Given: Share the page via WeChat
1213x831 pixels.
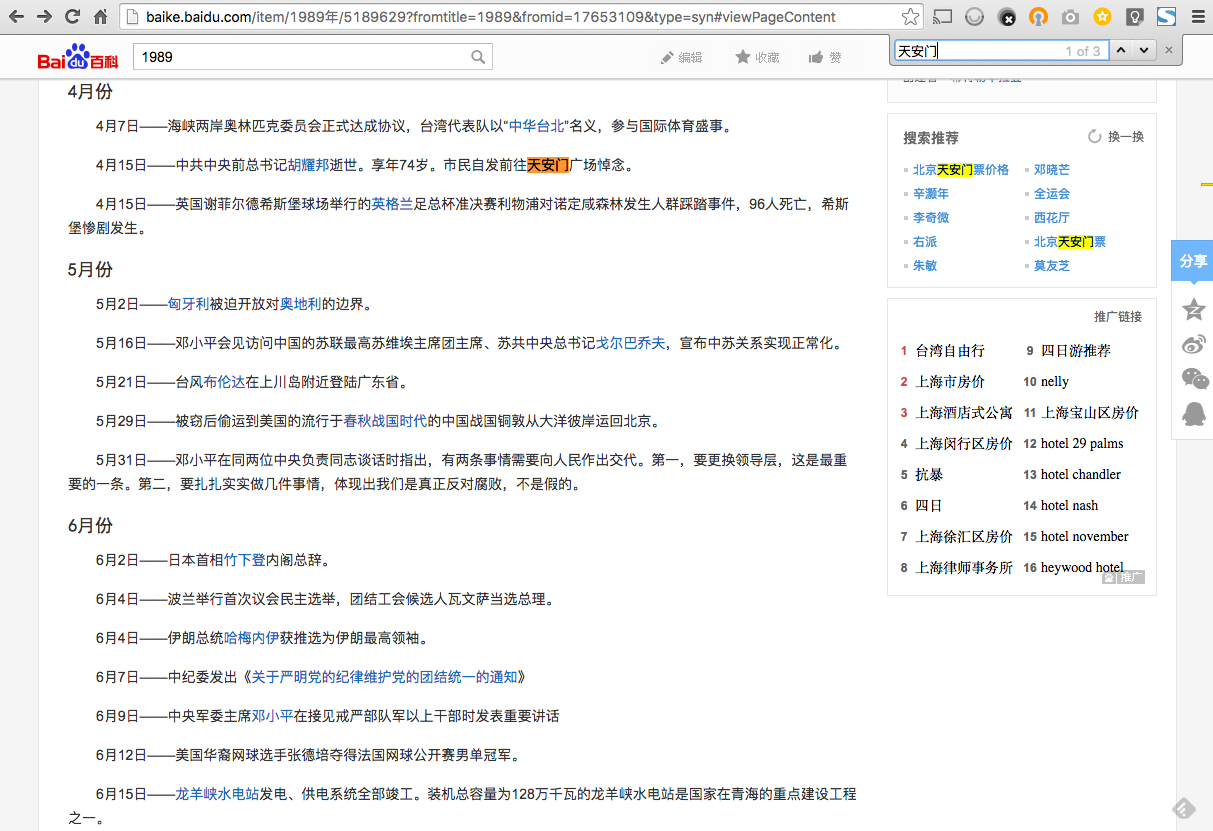Looking at the screenshot, I should click(x=1193, y=380).
